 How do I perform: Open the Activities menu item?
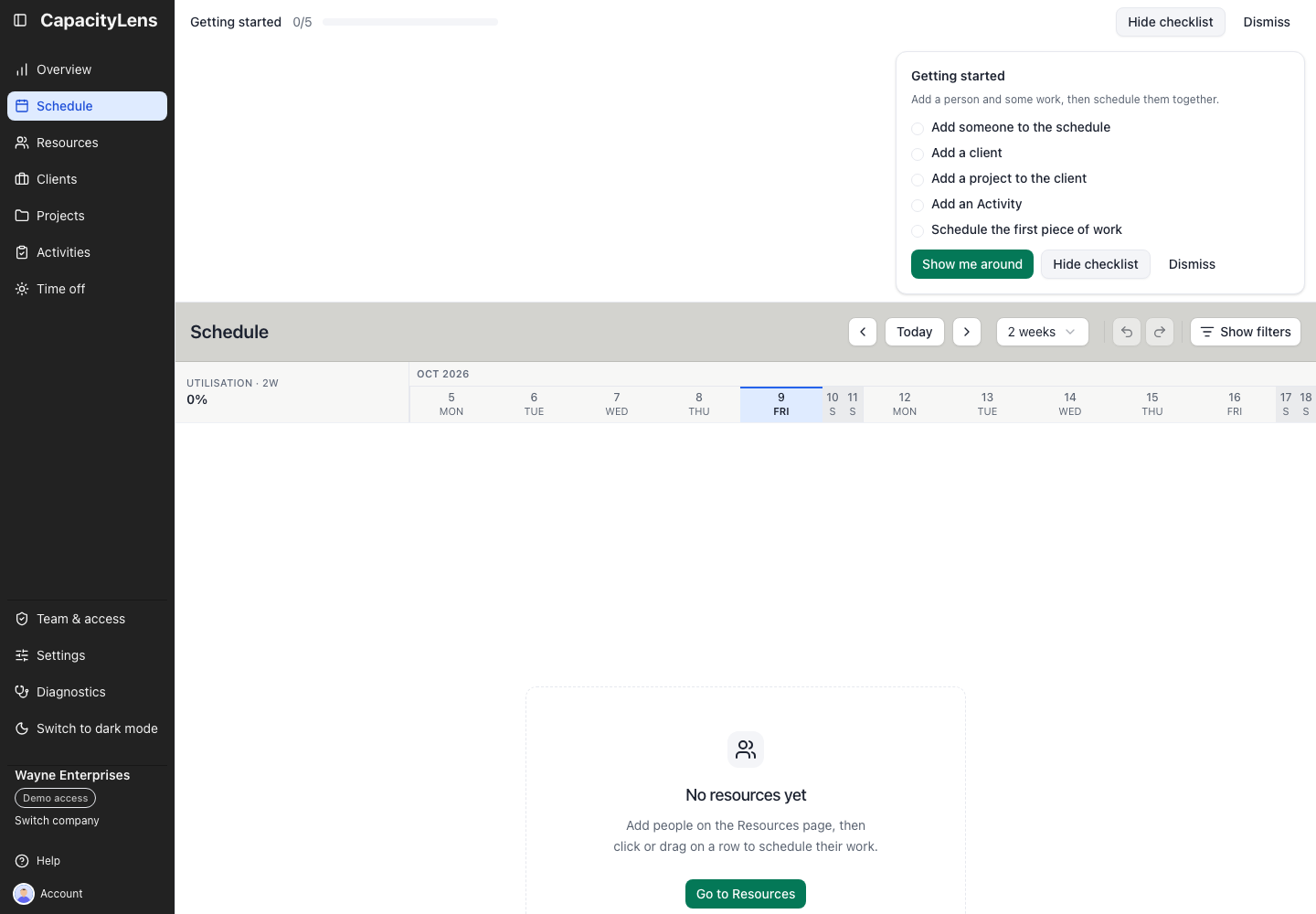87,252
